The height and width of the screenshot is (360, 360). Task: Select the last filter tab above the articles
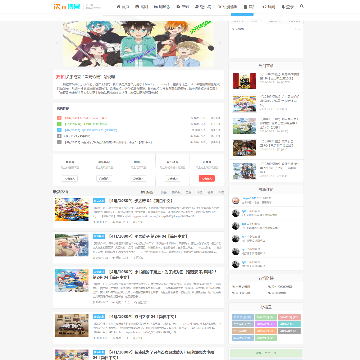(x=221, y=192)
